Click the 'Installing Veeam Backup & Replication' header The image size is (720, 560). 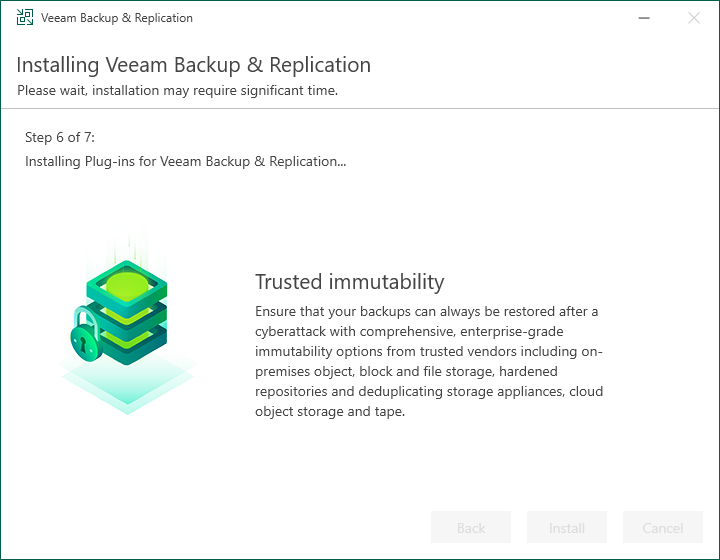coord(194,65)
